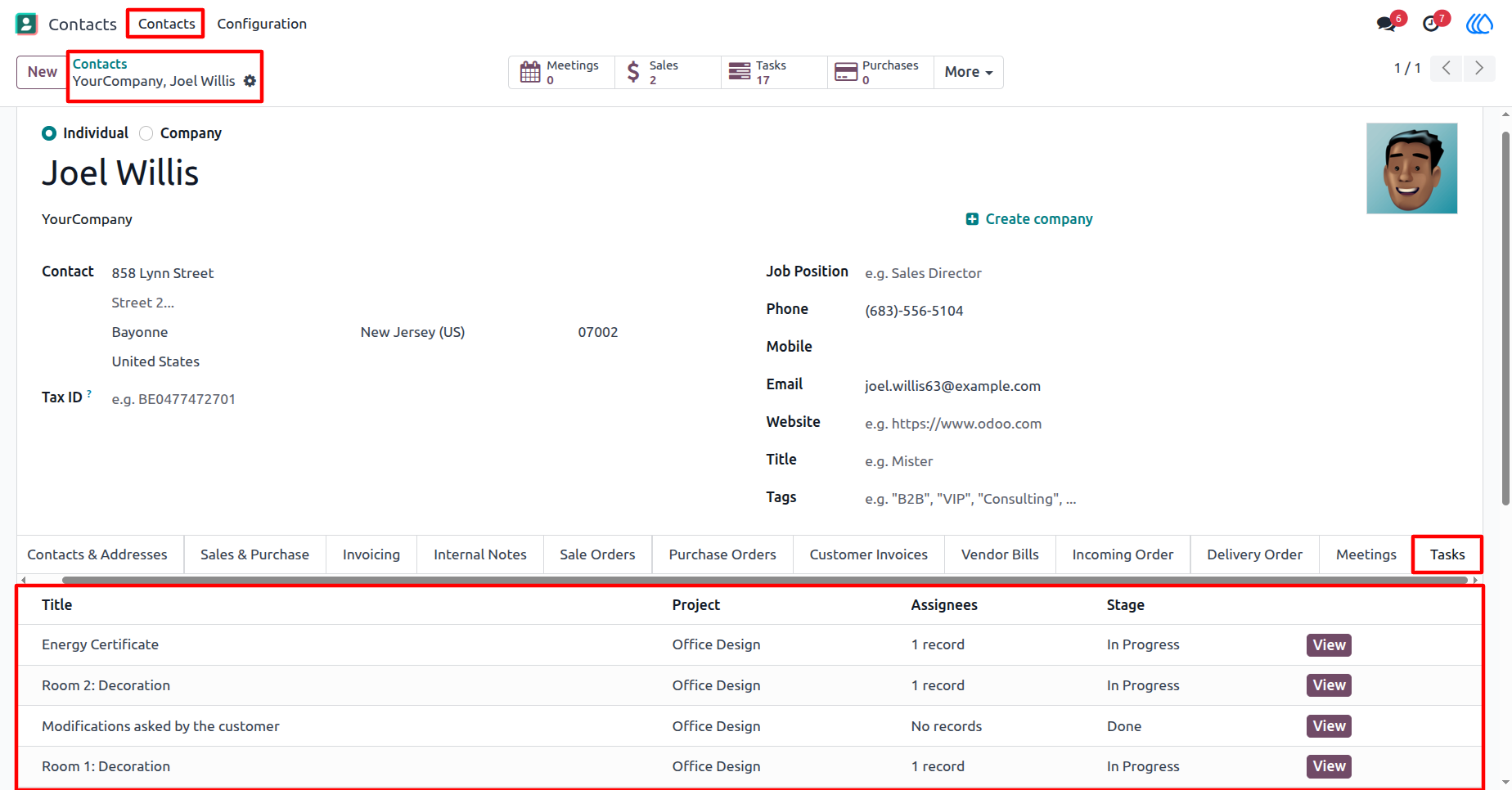1512x790 pixels.
Task: Open the Contacts menu item
Action: pos(166,24)
